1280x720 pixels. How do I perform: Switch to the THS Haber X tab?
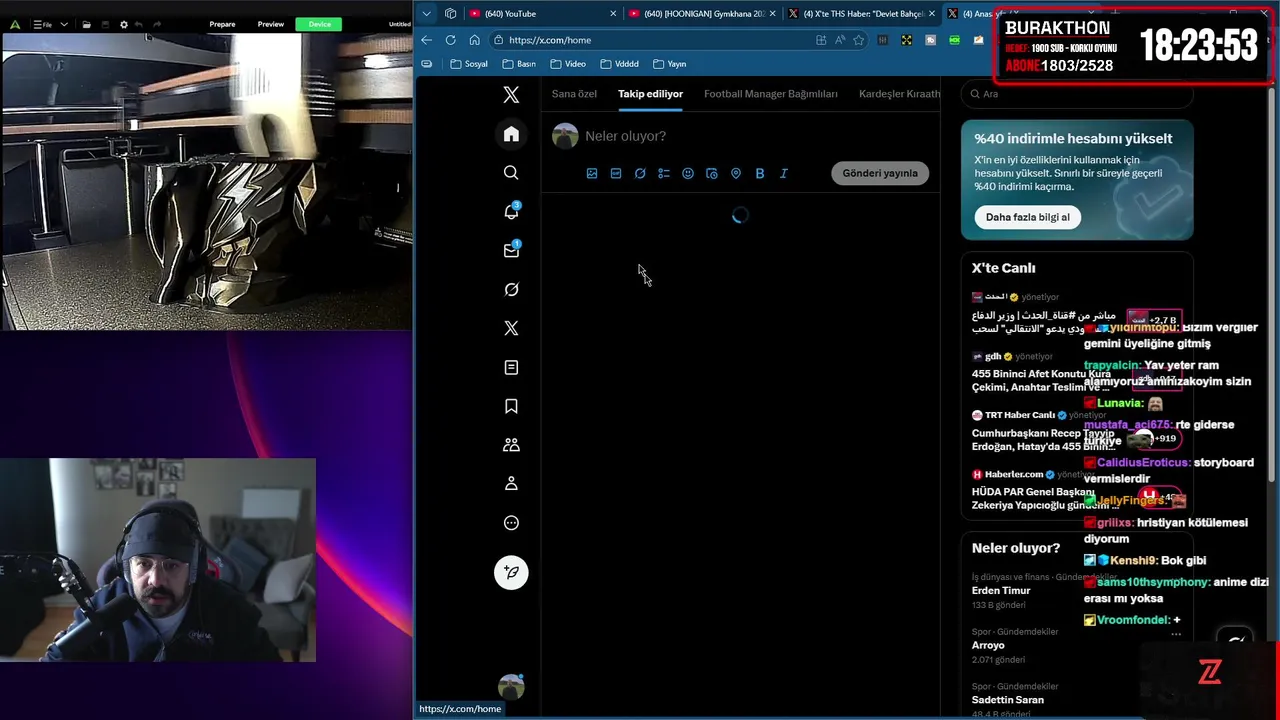pos(861,13)
